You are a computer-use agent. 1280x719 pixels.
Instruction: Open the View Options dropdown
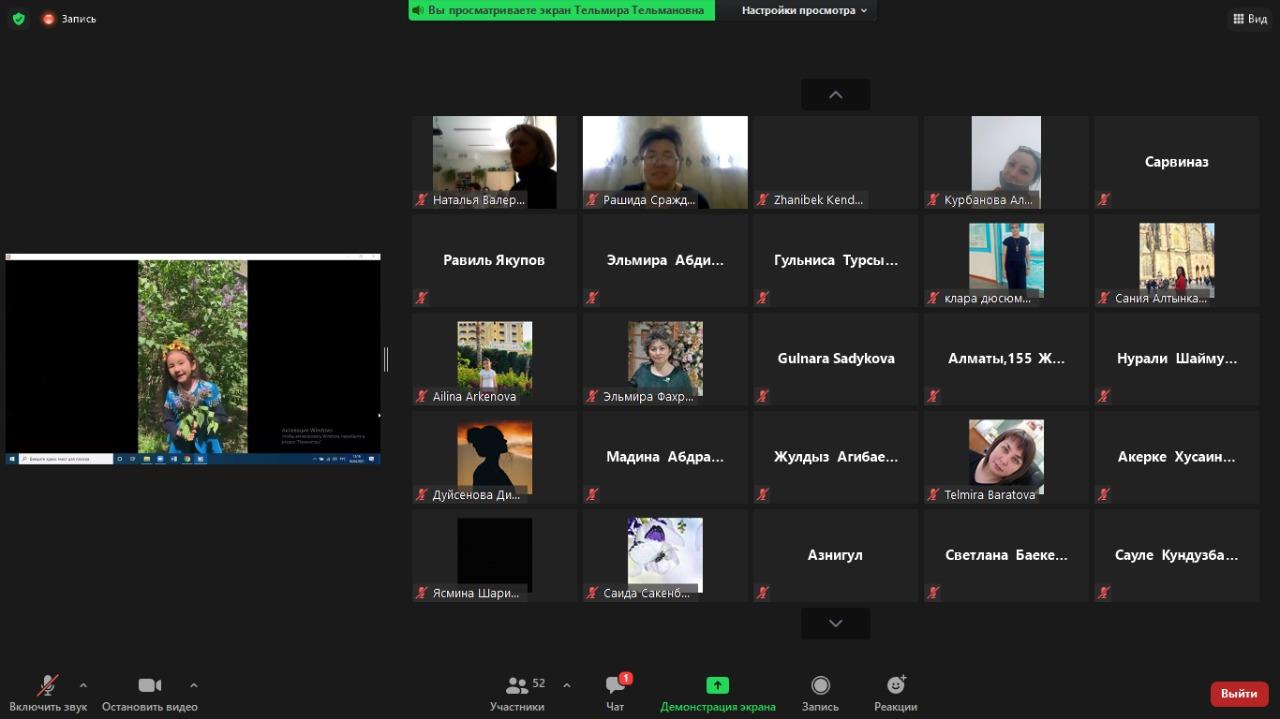point(804,10)
